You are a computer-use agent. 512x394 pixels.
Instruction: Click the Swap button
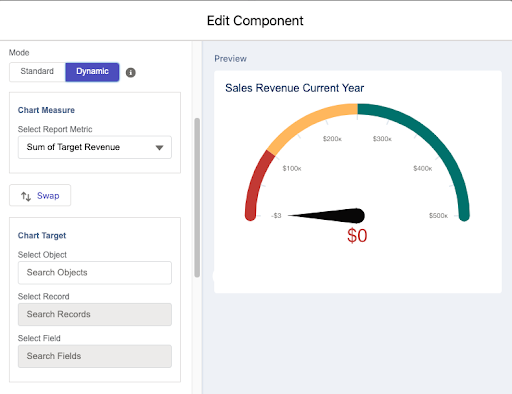point(40,195)
